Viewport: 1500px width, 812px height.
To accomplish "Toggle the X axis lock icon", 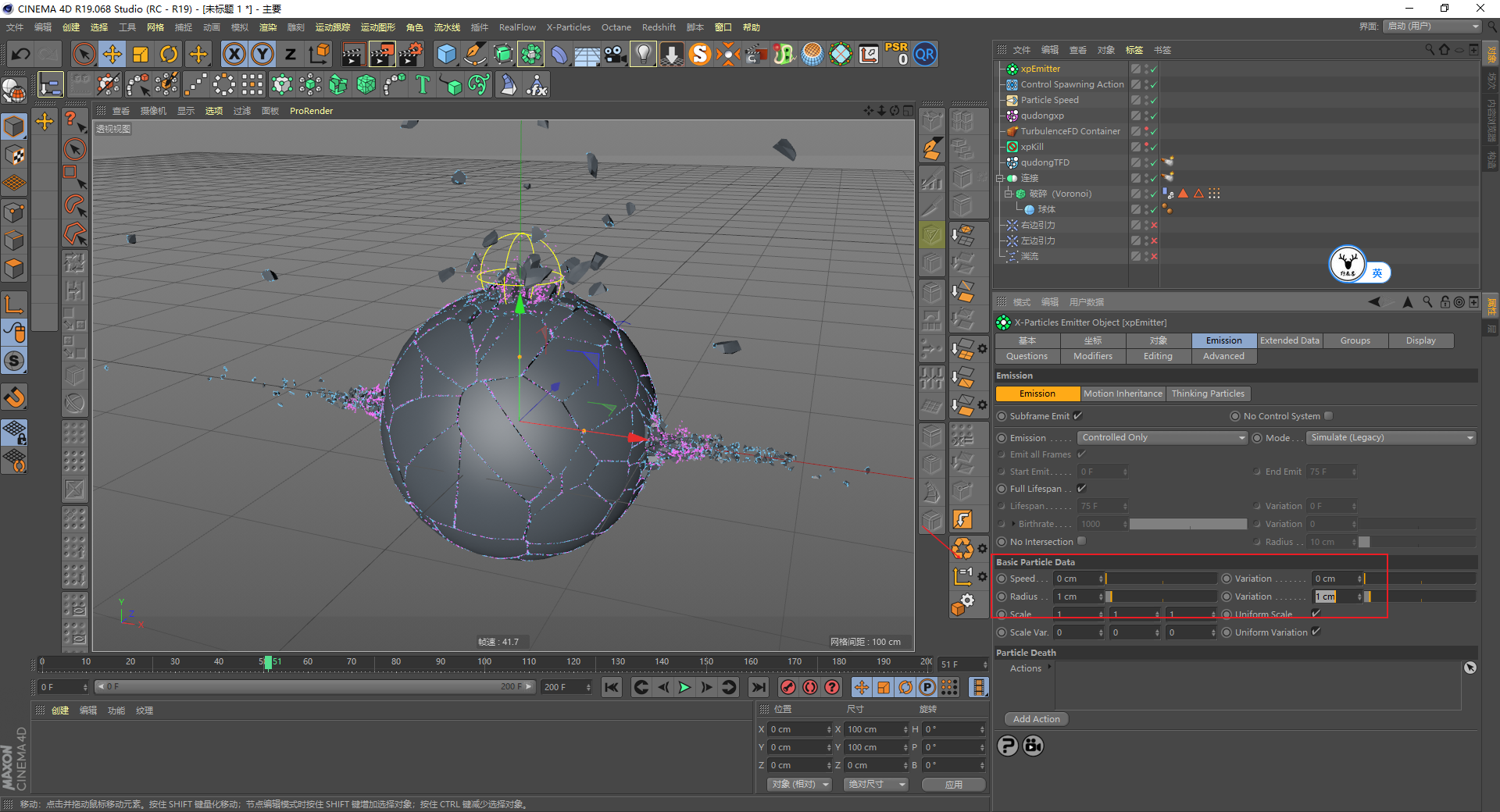I will (x=234, y=54).
